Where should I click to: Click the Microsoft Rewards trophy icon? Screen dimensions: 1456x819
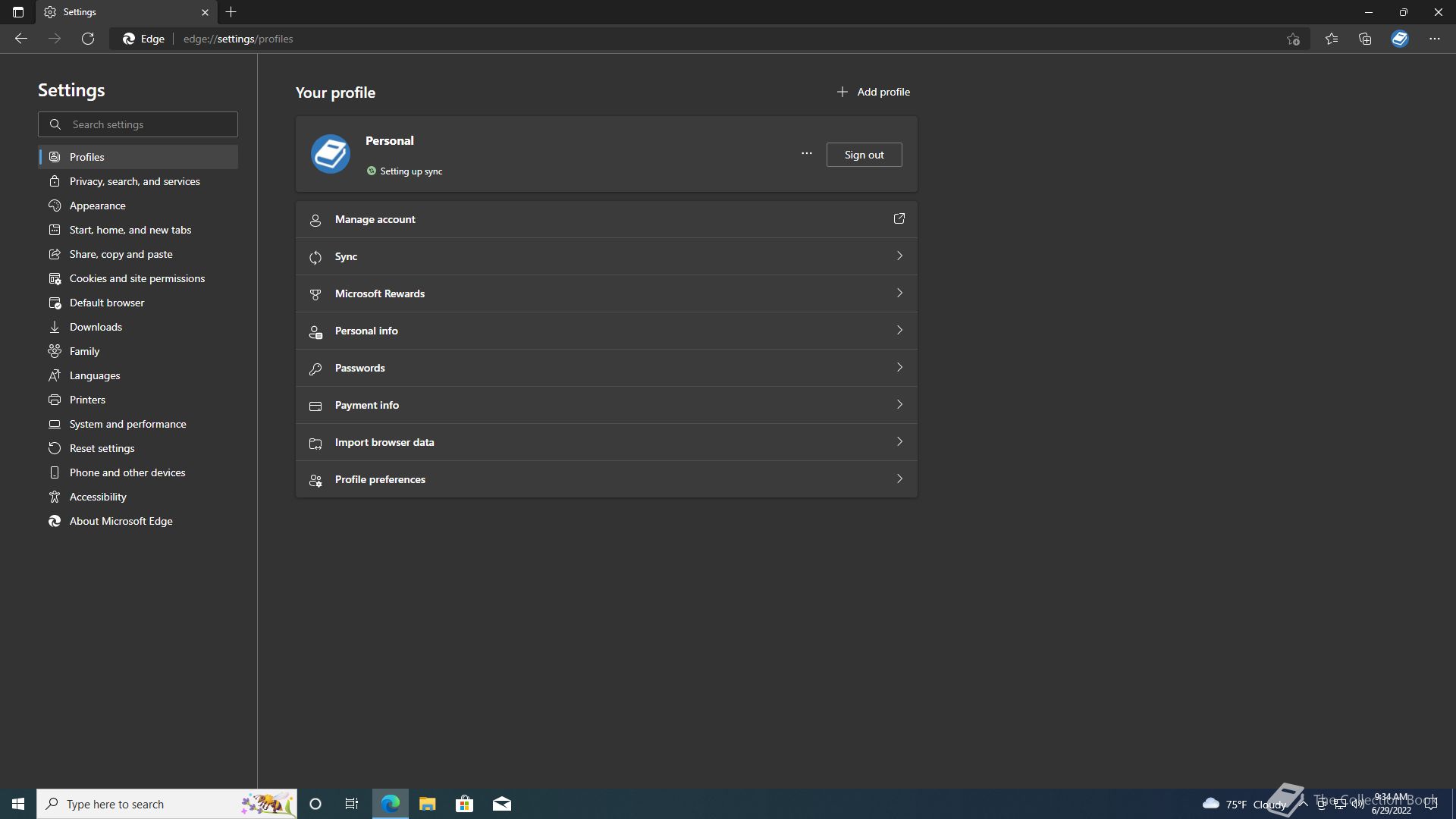click(x=315, y=295)
